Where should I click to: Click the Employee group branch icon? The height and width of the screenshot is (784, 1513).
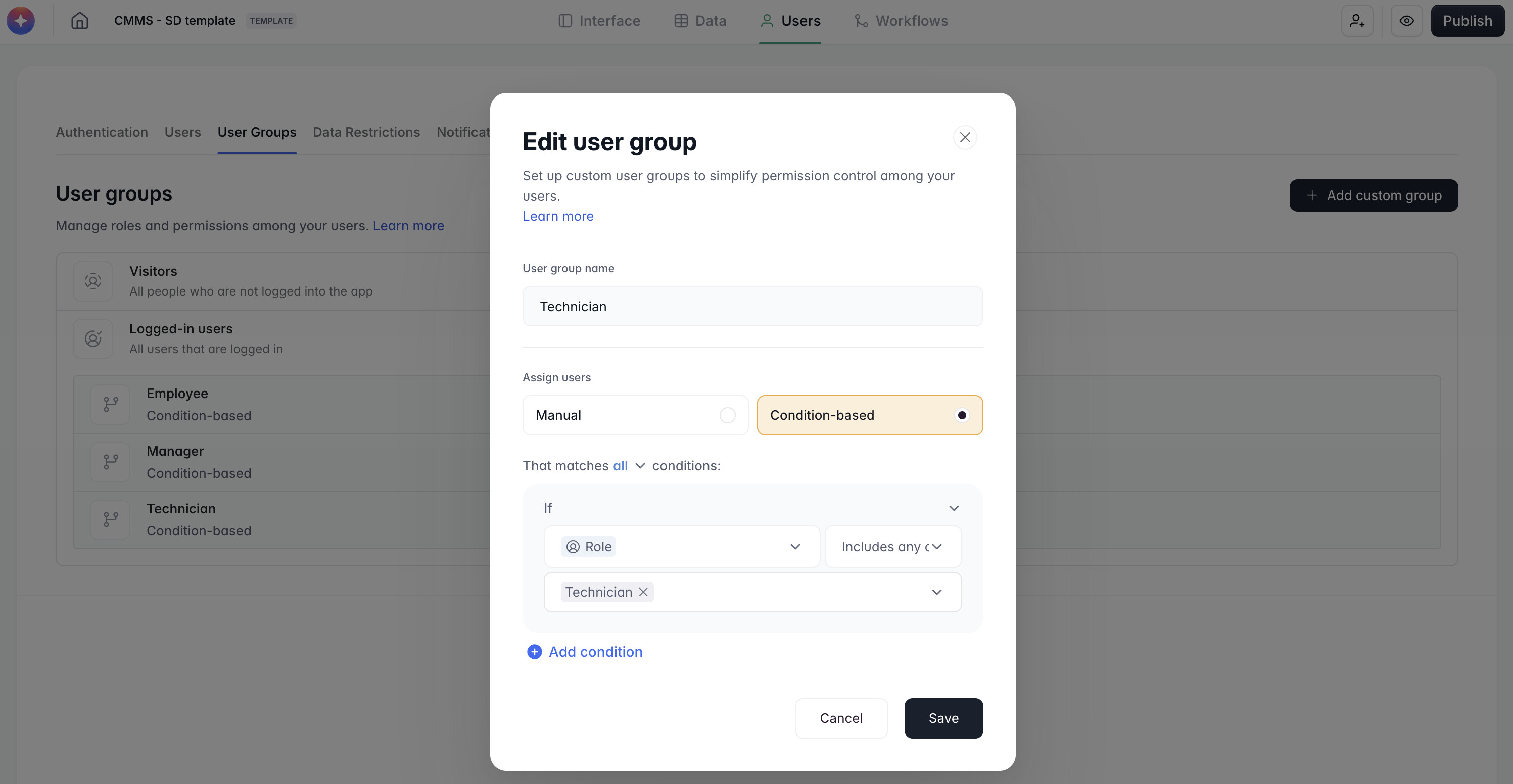point(111,404)
